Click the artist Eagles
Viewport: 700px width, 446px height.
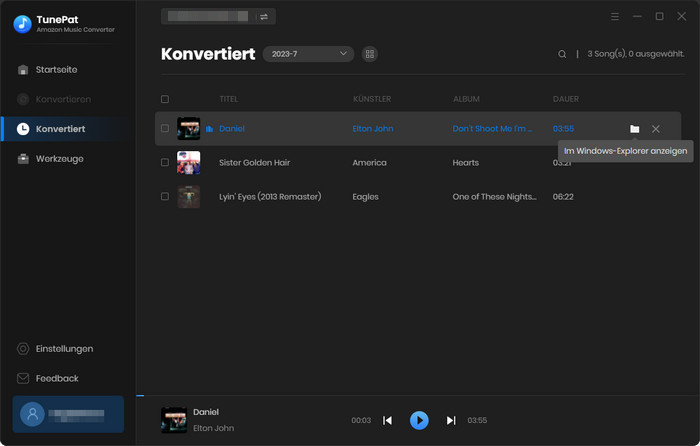pos(365,197)
